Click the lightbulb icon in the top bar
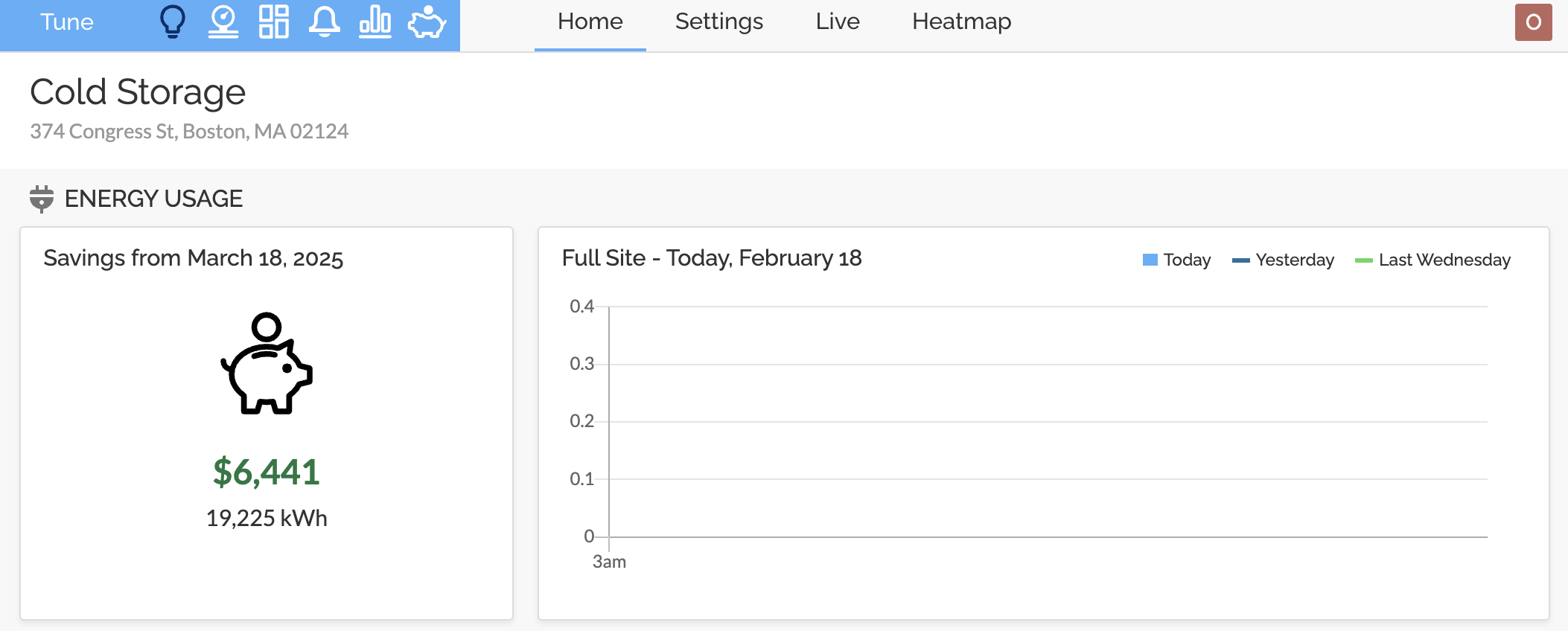Screen dimensions: 1568x631 pyautogui.click(x=173, y=22)
